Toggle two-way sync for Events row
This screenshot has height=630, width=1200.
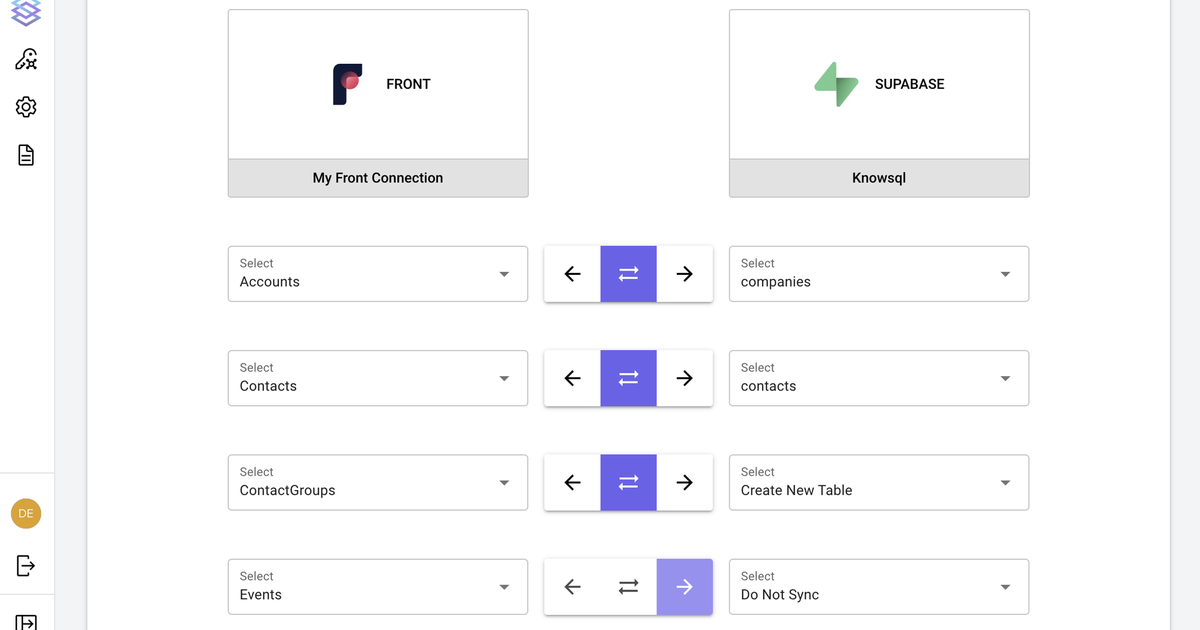[628, 587]
